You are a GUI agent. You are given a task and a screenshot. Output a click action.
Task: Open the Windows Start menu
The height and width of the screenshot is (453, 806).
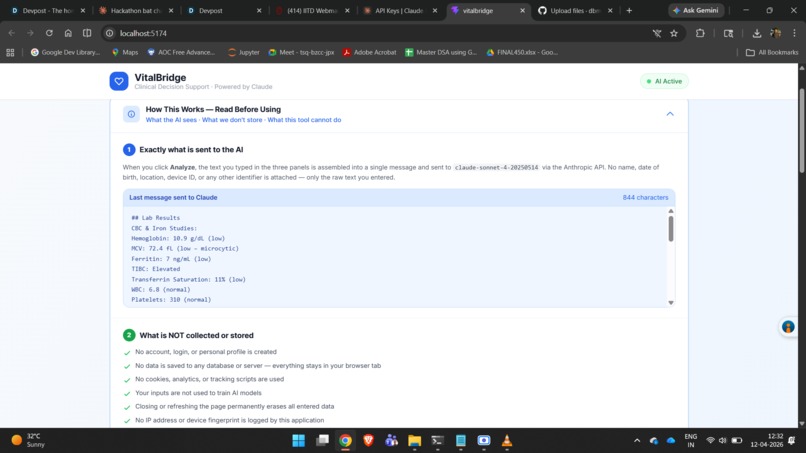(x=299, y=441)
